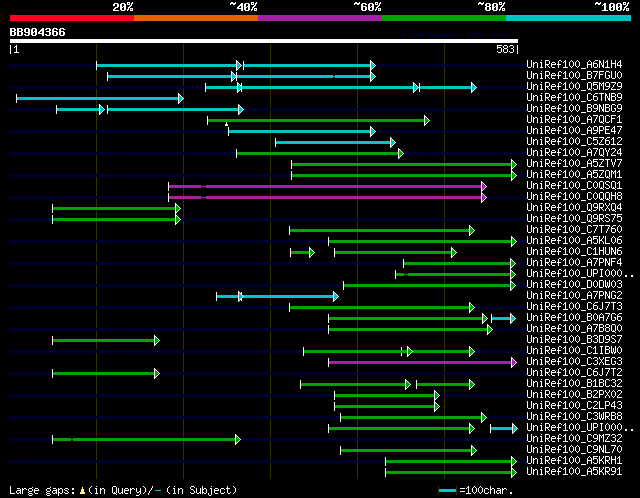
Task: Select the UniRef100_C7T760 label
Action: click(574, 230)
